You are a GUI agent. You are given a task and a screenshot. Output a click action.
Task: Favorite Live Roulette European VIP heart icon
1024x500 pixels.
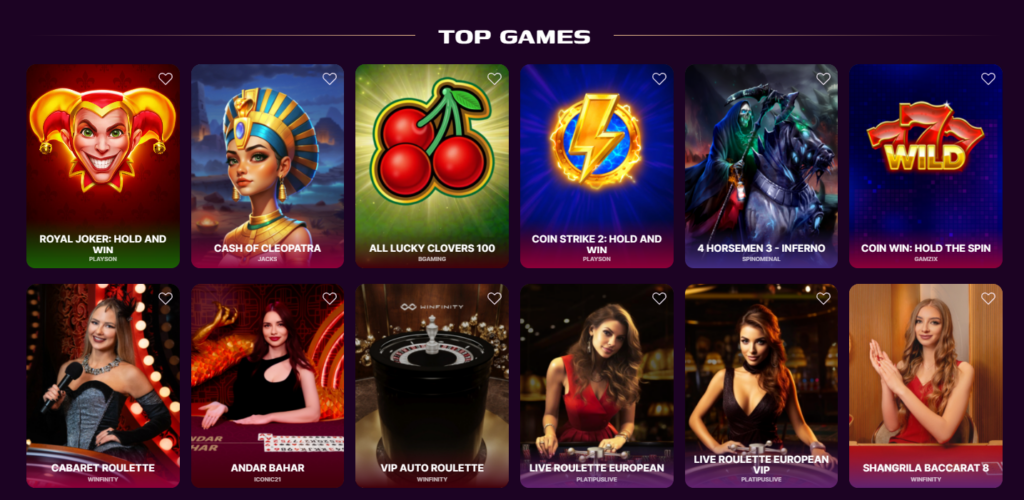[x=824, y=298]
